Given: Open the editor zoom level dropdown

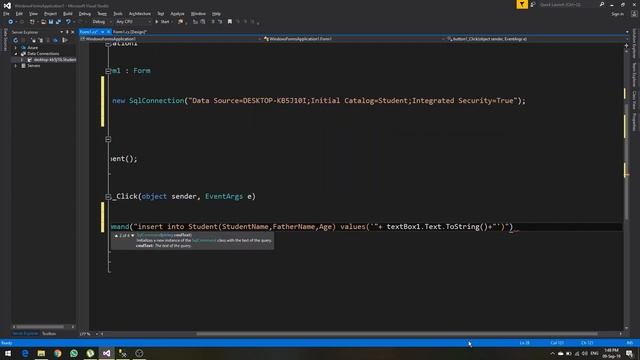Looking at the screenshot, I should coord(89,334).
